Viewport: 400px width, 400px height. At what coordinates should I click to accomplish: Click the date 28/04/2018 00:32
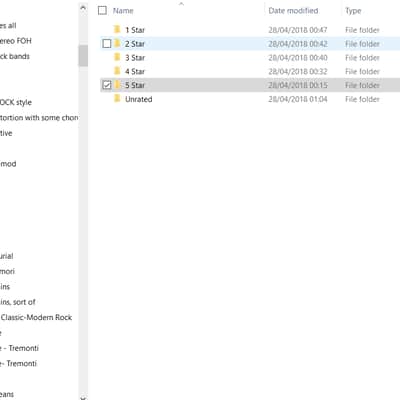[298, 71]
